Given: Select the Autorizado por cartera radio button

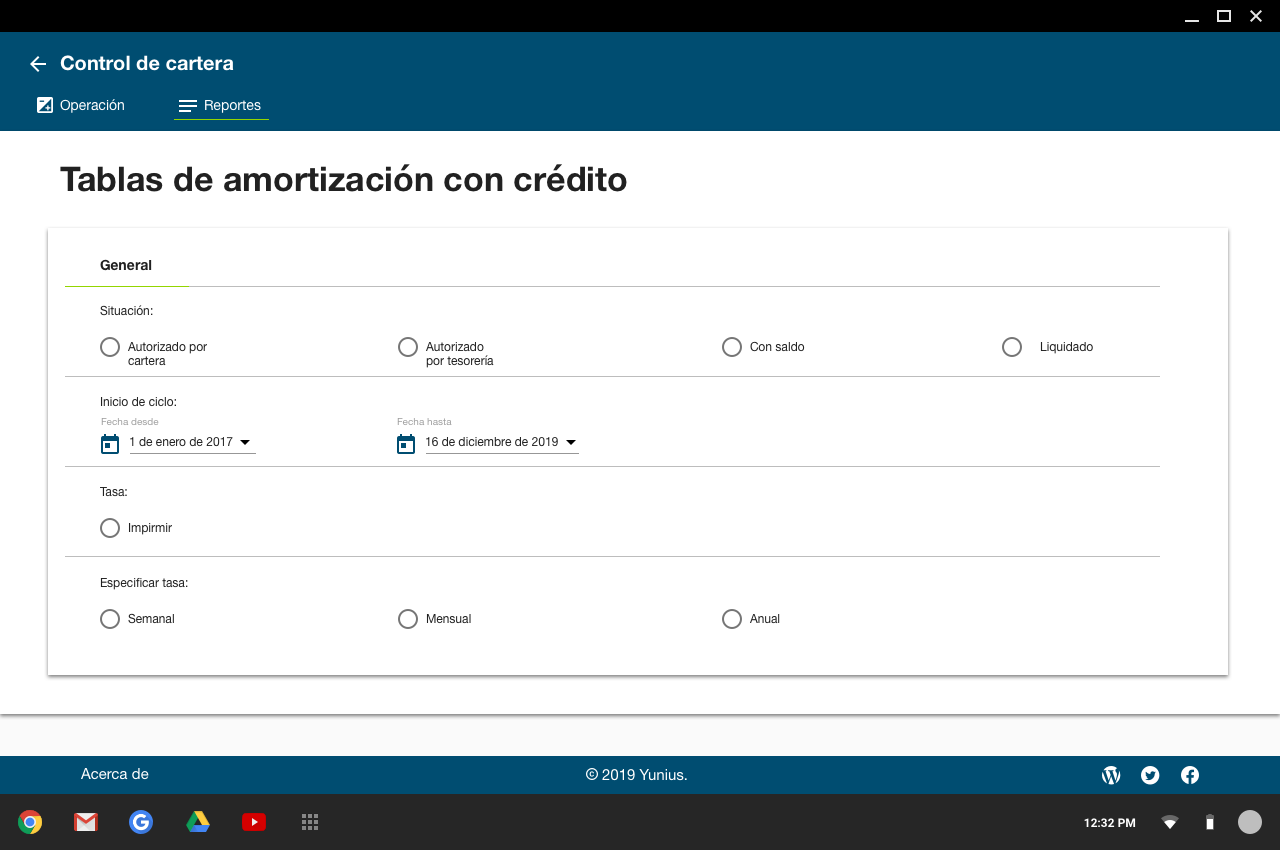Looking at the screenshot, I should point(110,347).
